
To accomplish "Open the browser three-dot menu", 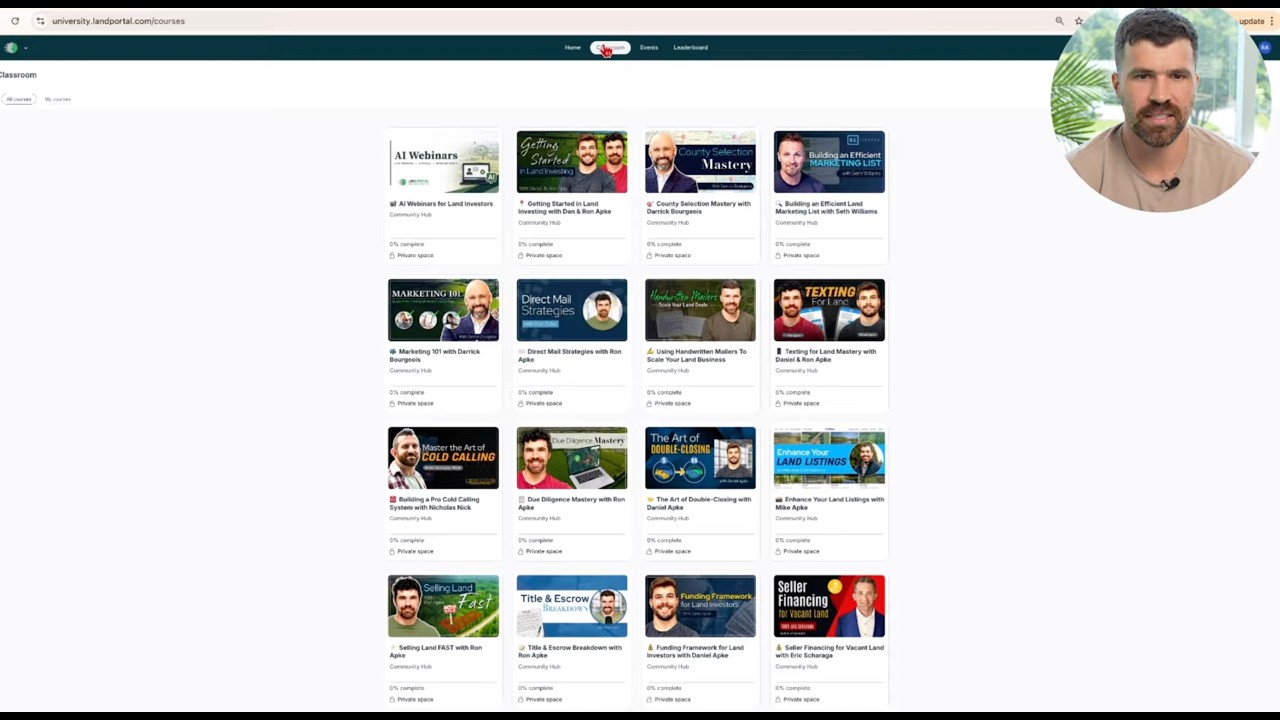I will (x=1272, y=21).
